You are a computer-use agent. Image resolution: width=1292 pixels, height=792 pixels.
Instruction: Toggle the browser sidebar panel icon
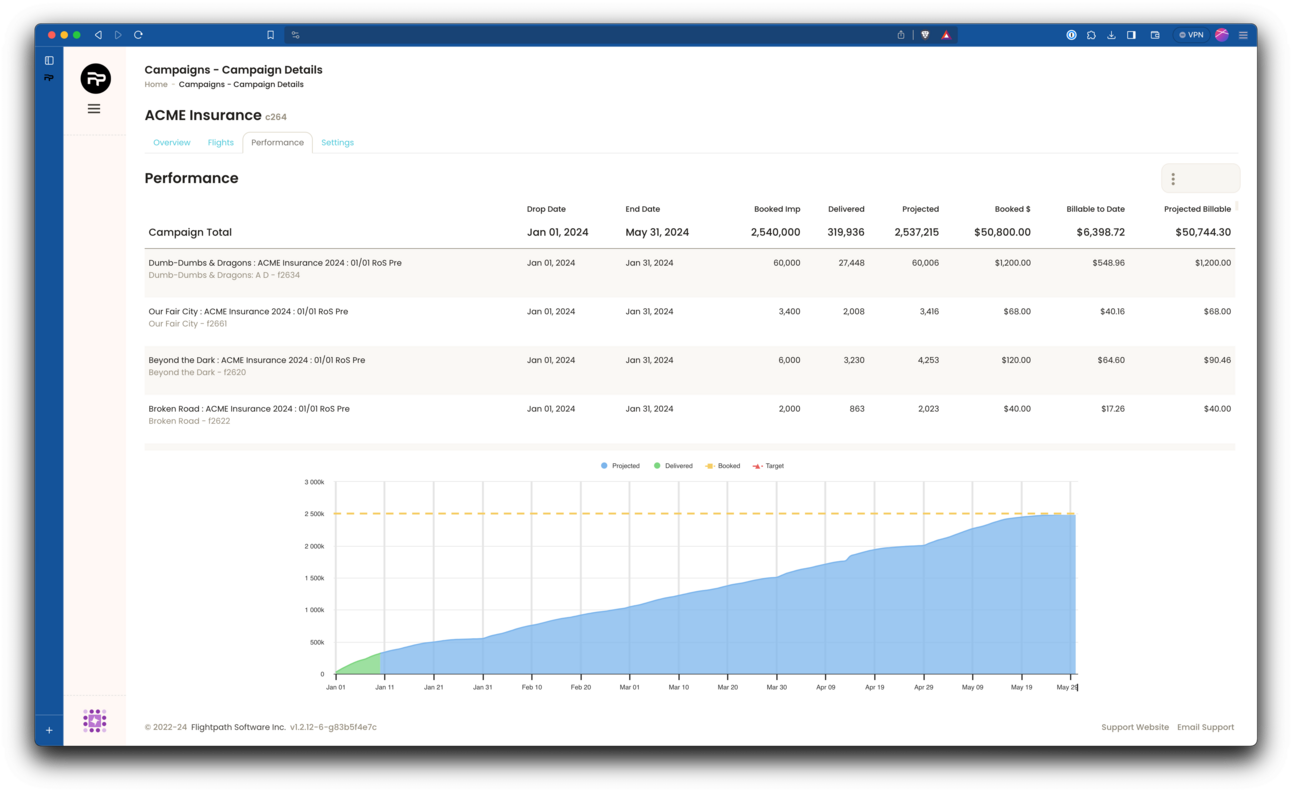[1131, 35]
